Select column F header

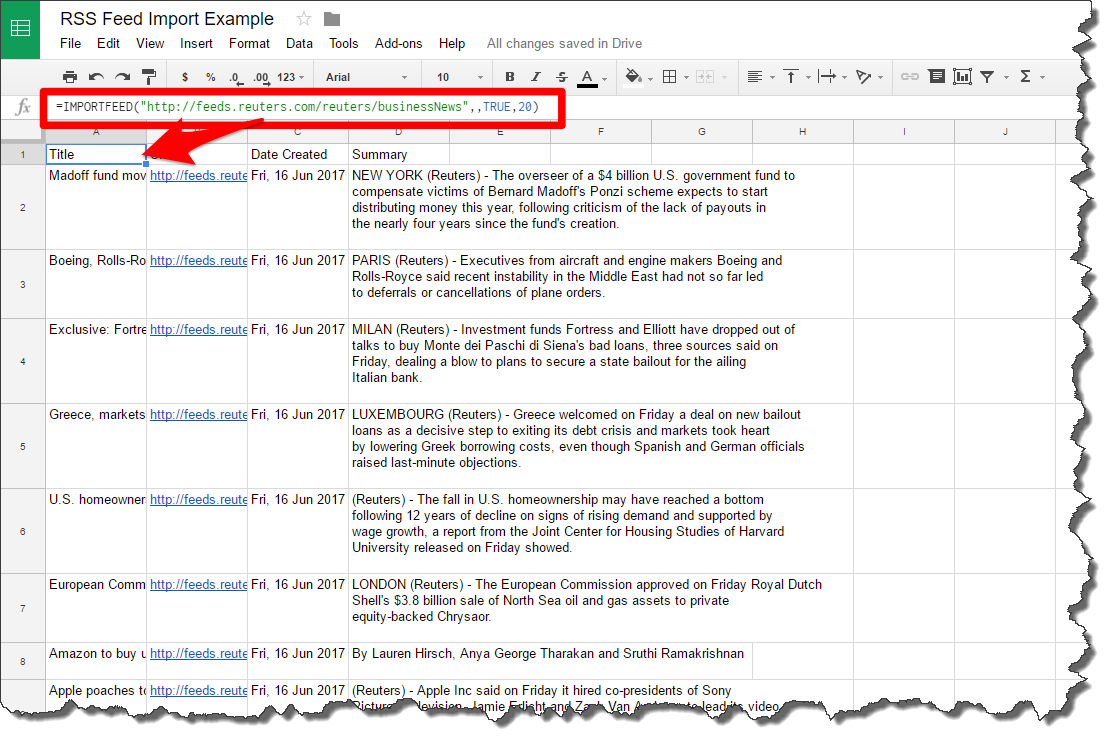601,132
